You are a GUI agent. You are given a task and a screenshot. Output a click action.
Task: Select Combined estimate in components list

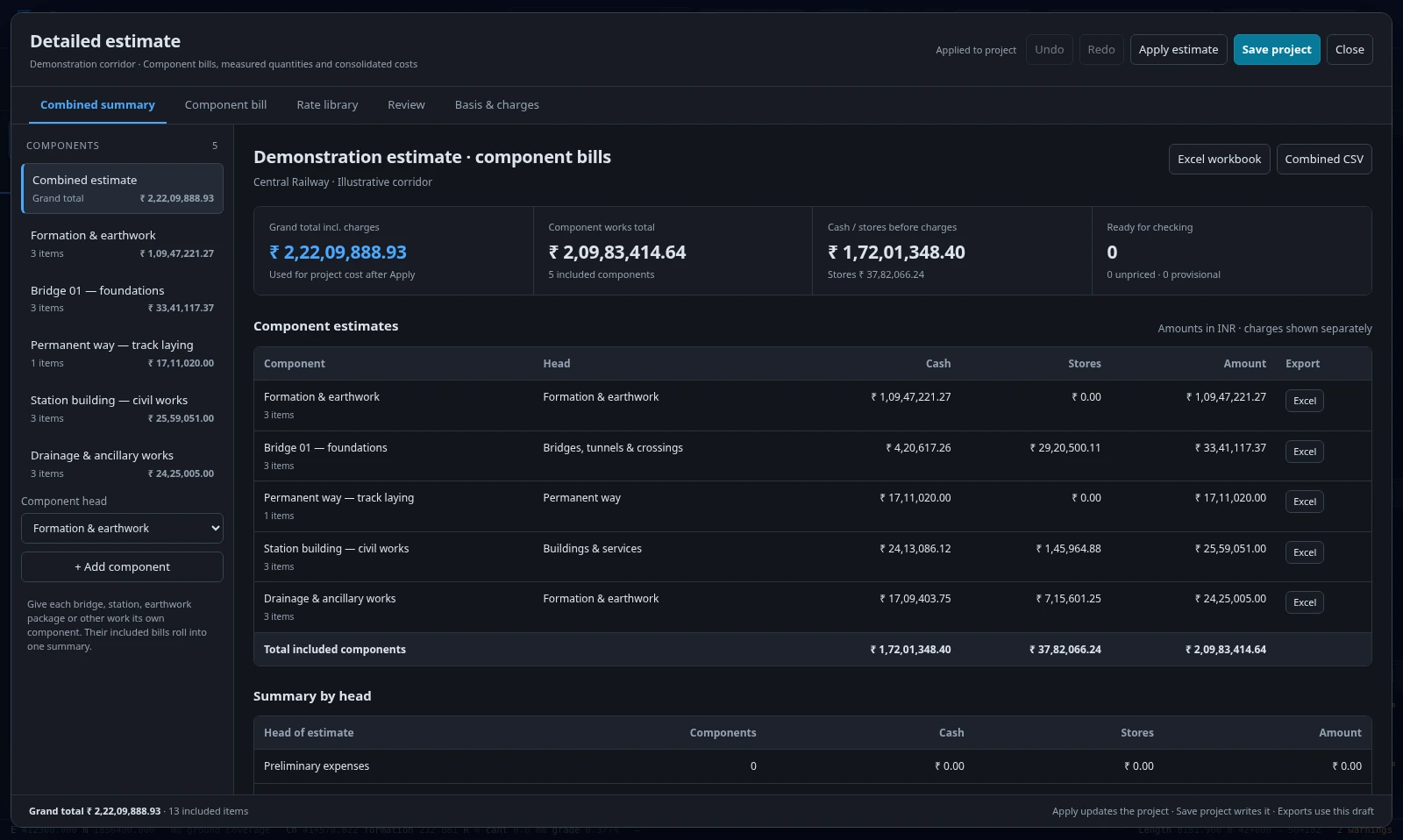point(122,189)
